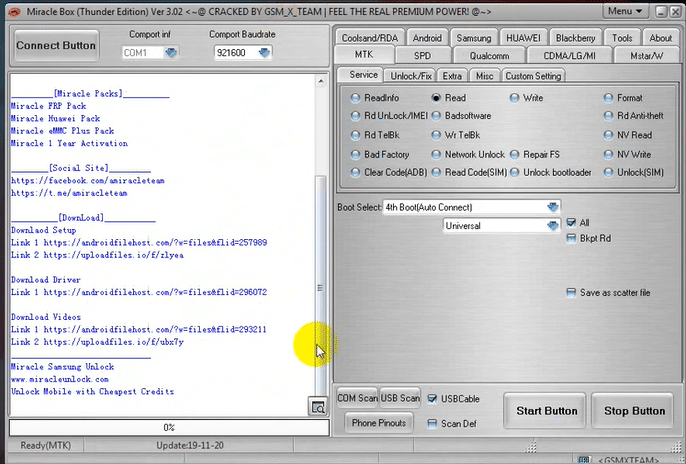
Task: Click the Start Button
Action: pos(546,411)
